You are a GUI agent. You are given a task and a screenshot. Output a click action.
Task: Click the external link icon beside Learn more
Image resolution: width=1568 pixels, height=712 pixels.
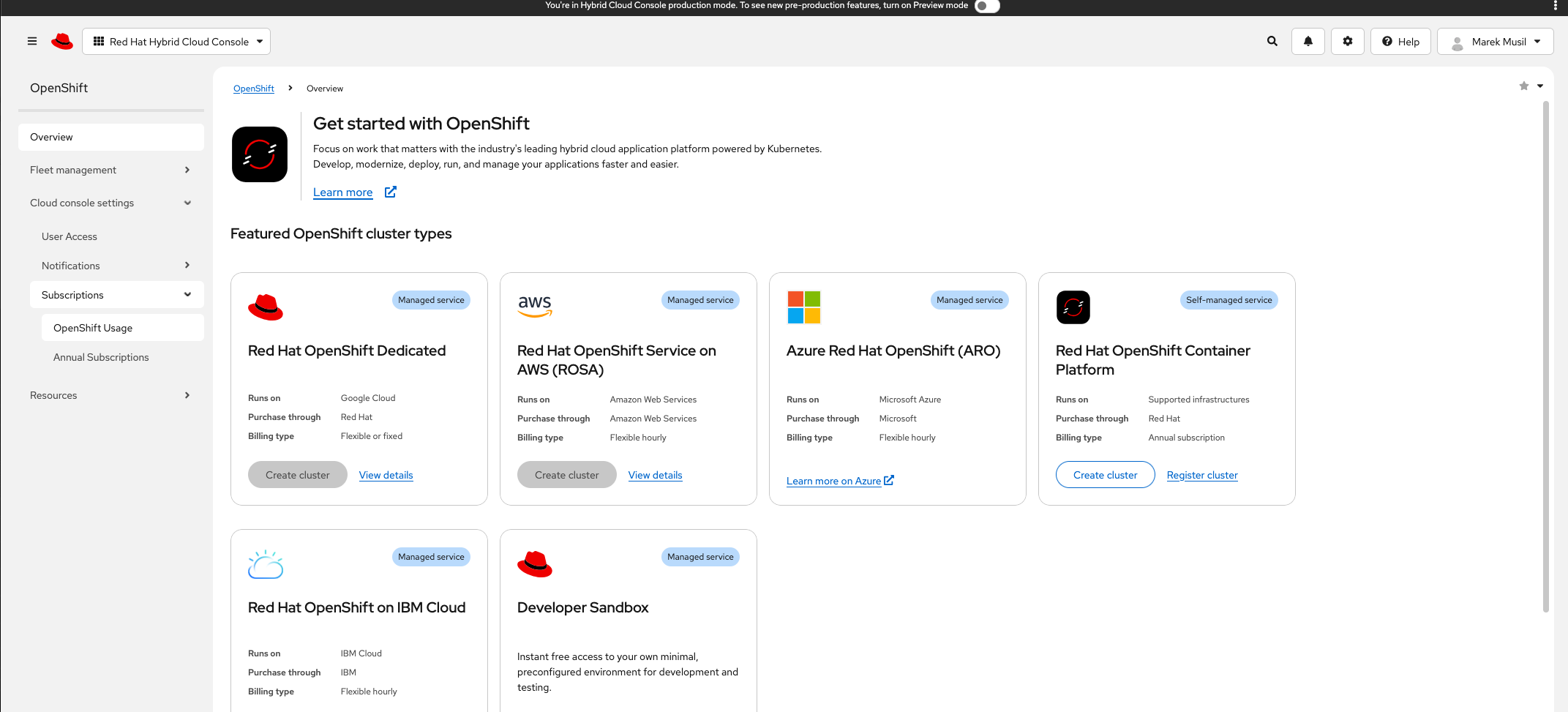pos(391,192)
